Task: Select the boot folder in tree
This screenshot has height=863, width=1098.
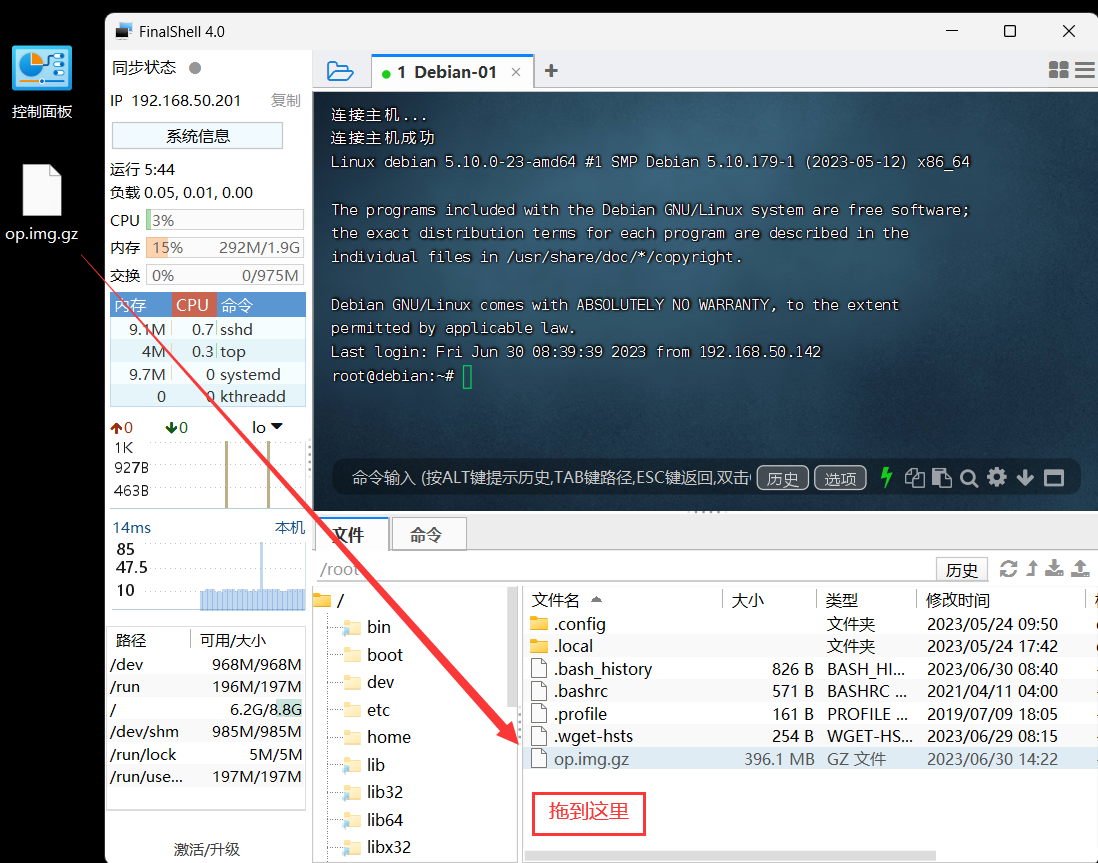Action: (373, 655)
